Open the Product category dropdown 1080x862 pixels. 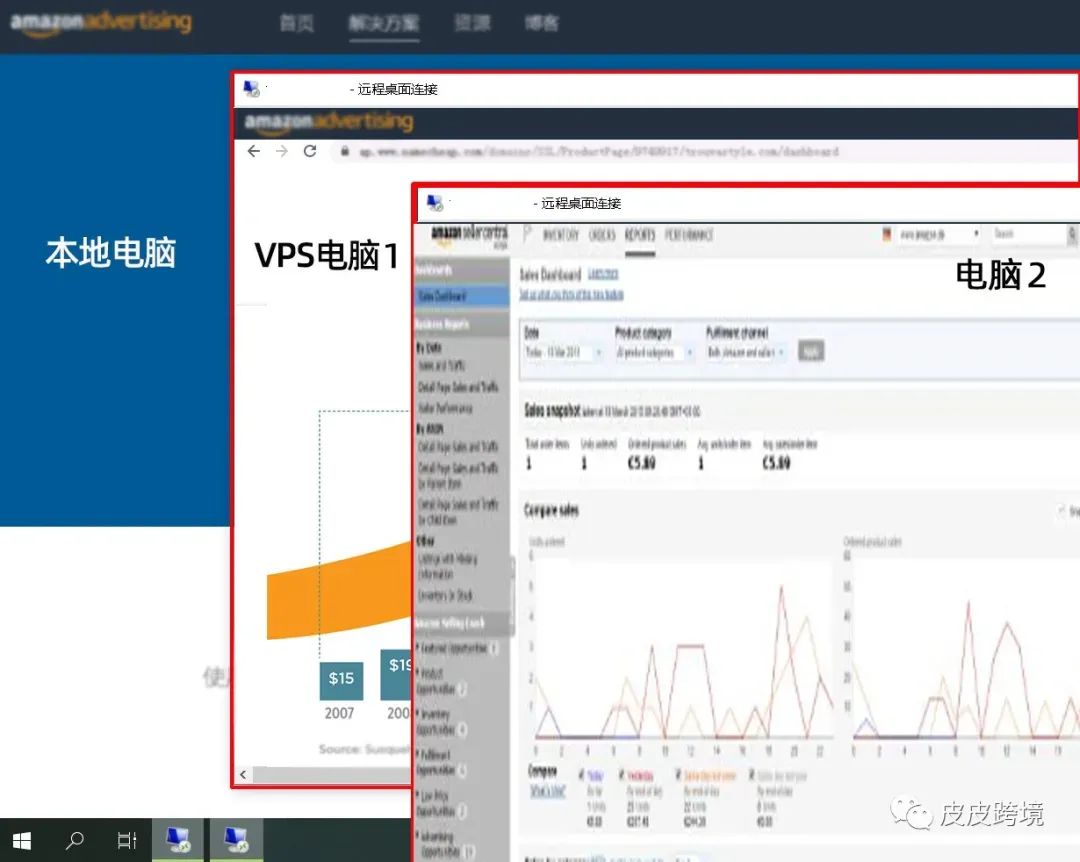[655, 353]
